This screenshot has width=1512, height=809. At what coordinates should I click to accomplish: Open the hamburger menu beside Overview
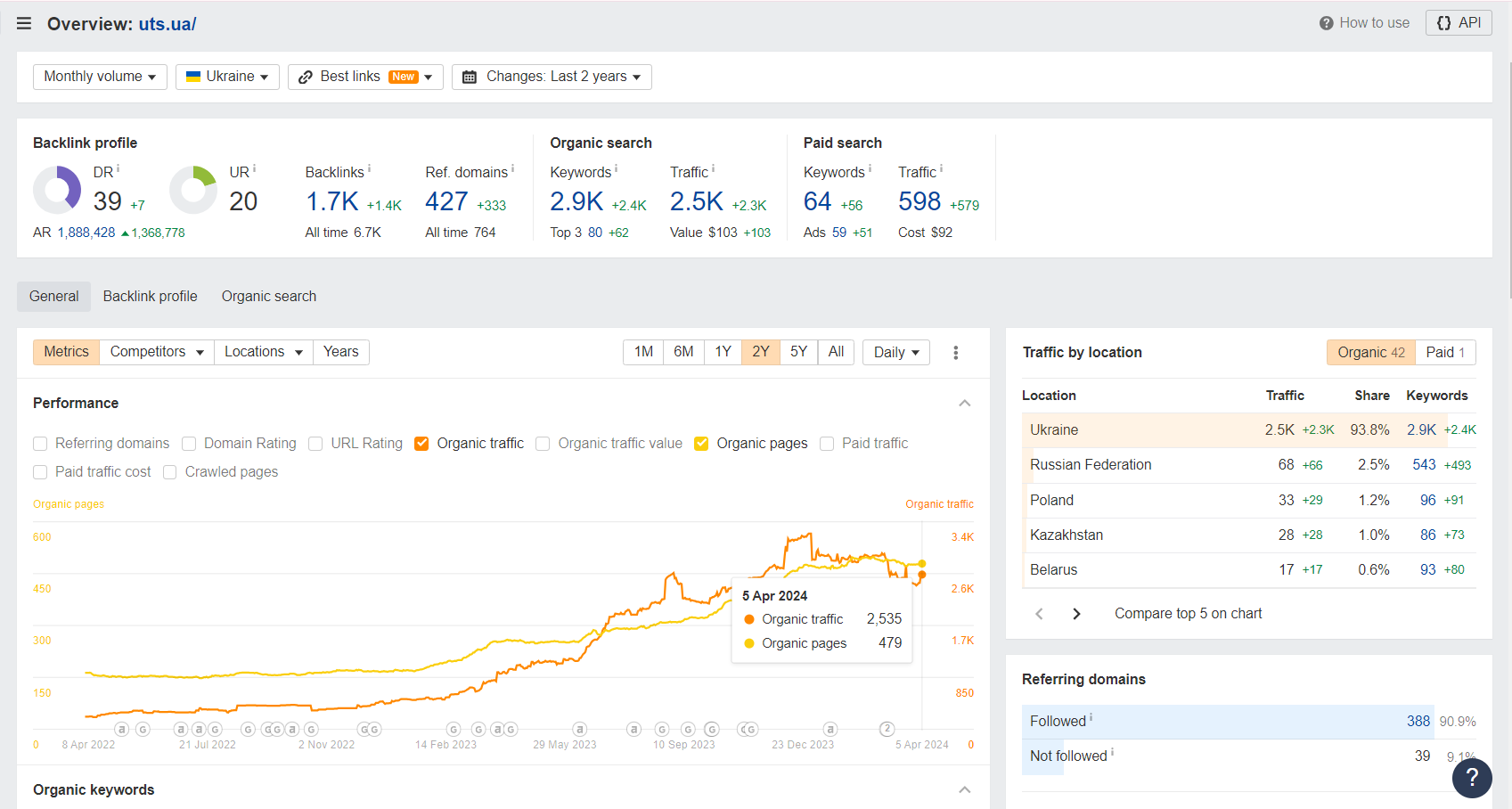[x=24, y=24]
